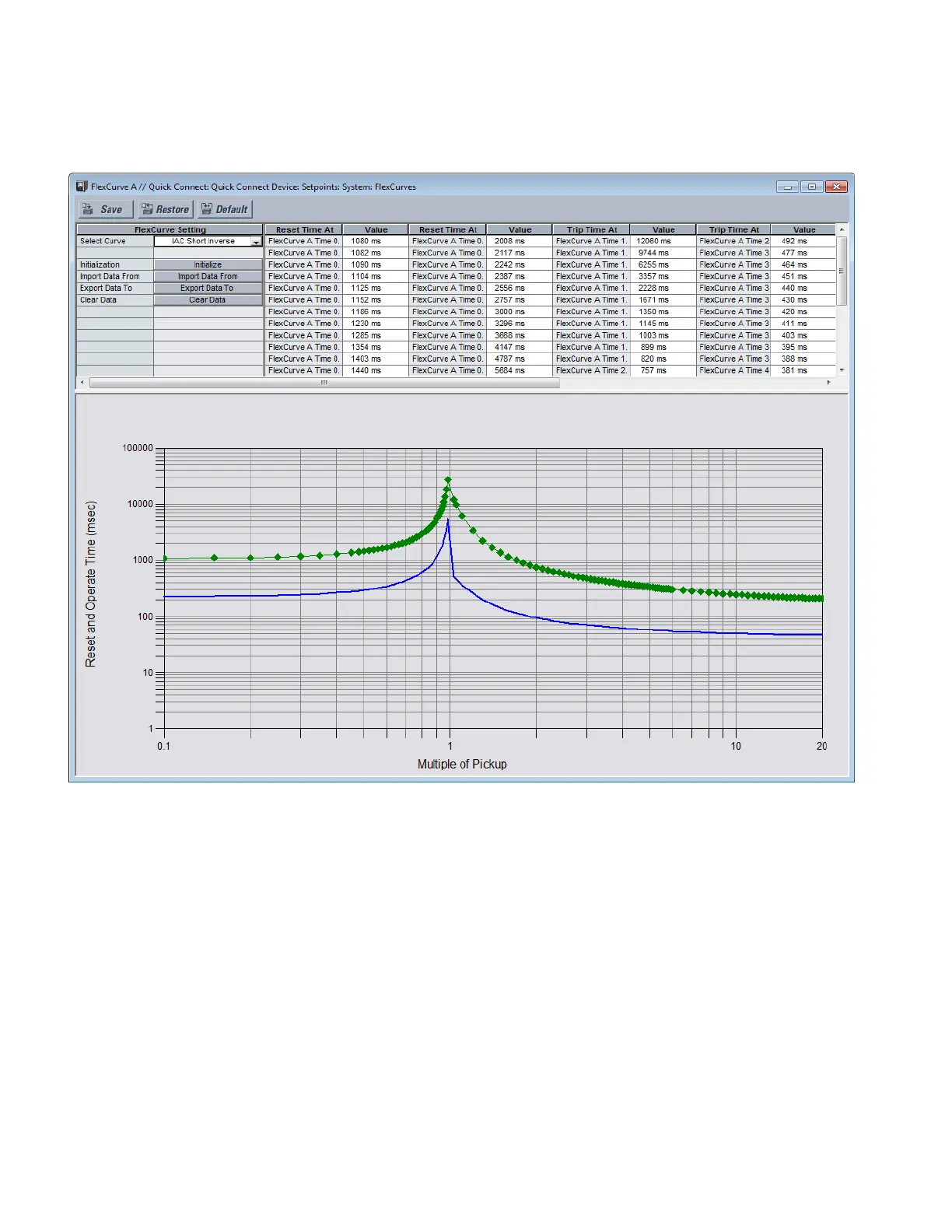The width and height of the screenshot is (952, 1232).
Task: Click the Clear Data button
Action: (x=208, y=299)
